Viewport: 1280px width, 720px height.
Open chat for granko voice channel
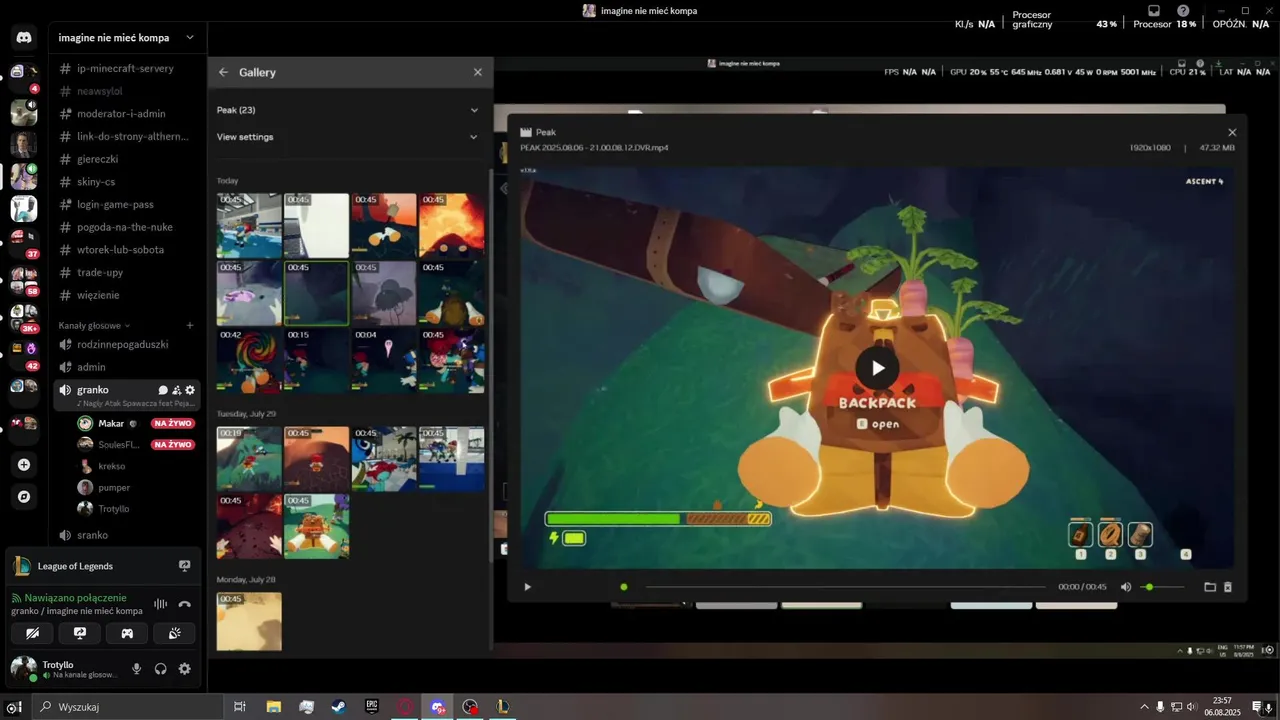coord(163,390)
